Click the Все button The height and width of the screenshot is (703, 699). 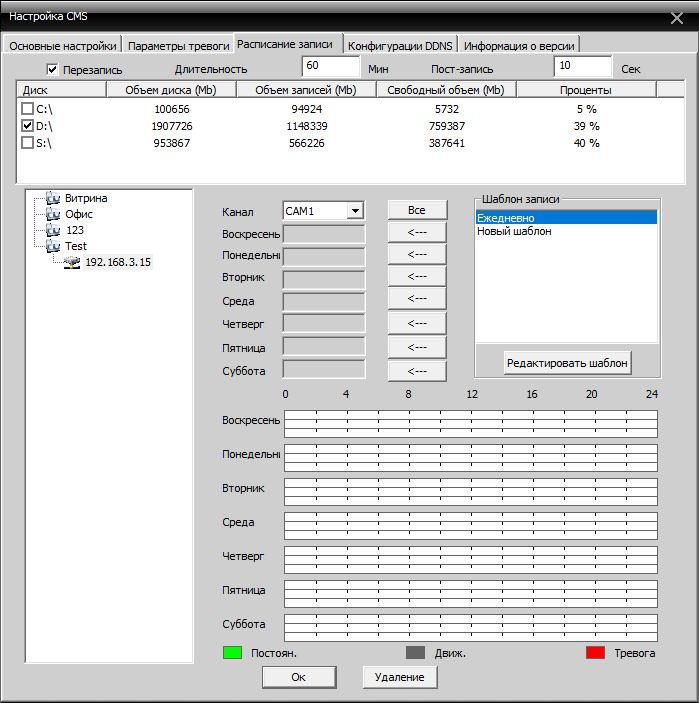417,210
